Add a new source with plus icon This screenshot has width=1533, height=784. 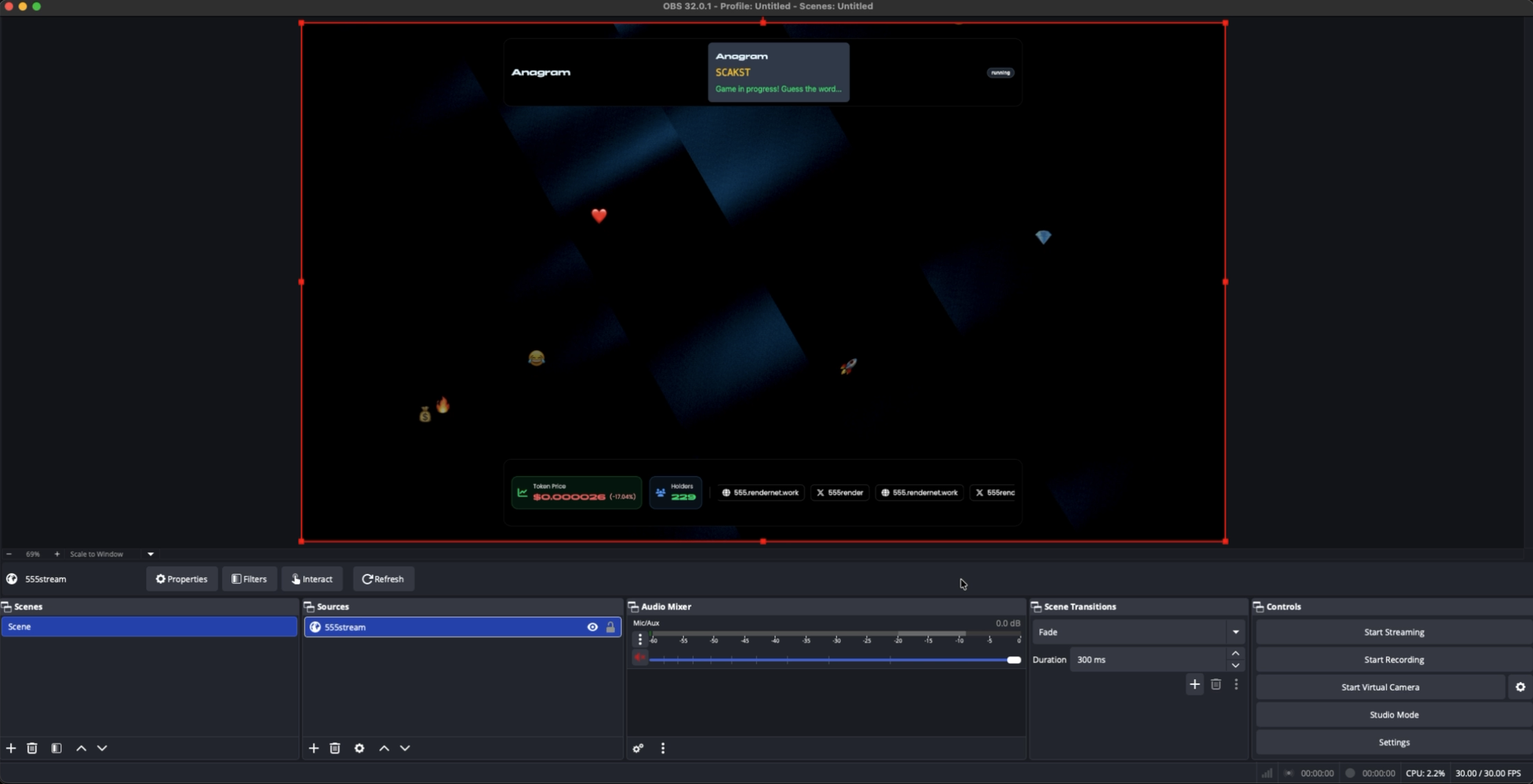coord(314,748)
